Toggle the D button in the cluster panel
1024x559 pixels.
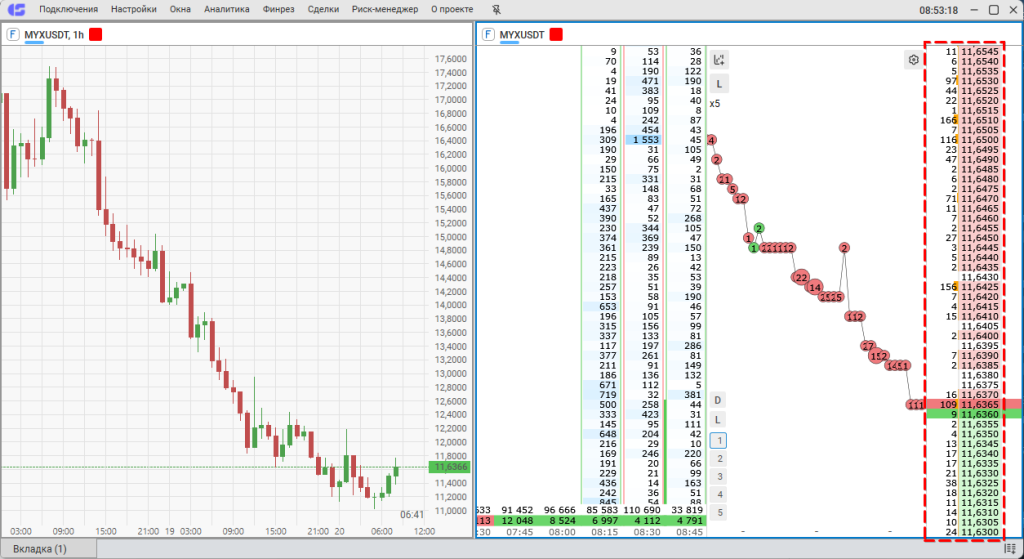tap(718, 400)
